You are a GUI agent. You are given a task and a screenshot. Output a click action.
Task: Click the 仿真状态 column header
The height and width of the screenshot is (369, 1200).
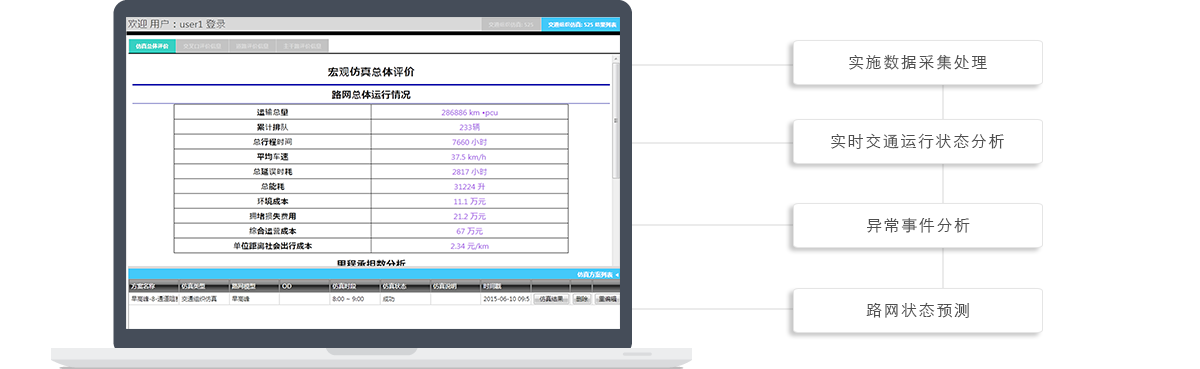[405, 286]
